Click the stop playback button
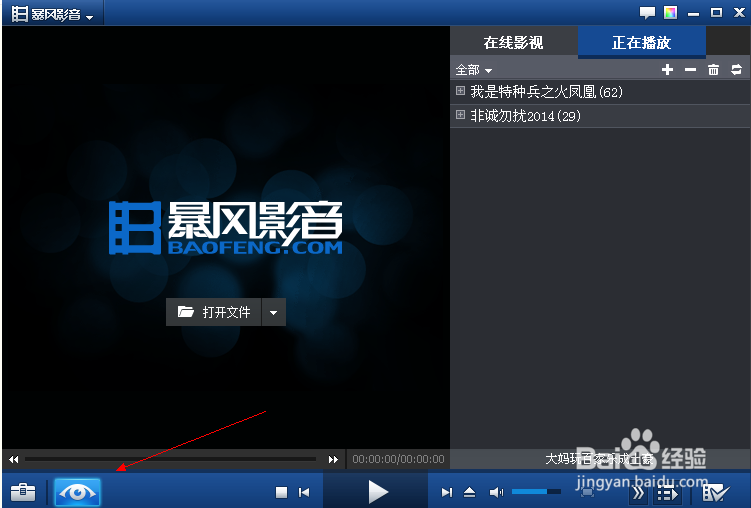The height and width of the screenshot is (508, 751). click(x=282, y=492)
